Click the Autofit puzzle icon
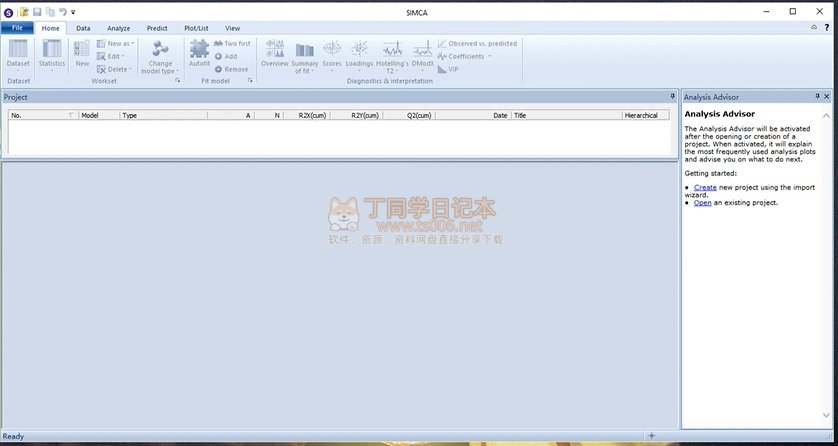Viewport: 838px width, 446px height. tap(199, 49)
